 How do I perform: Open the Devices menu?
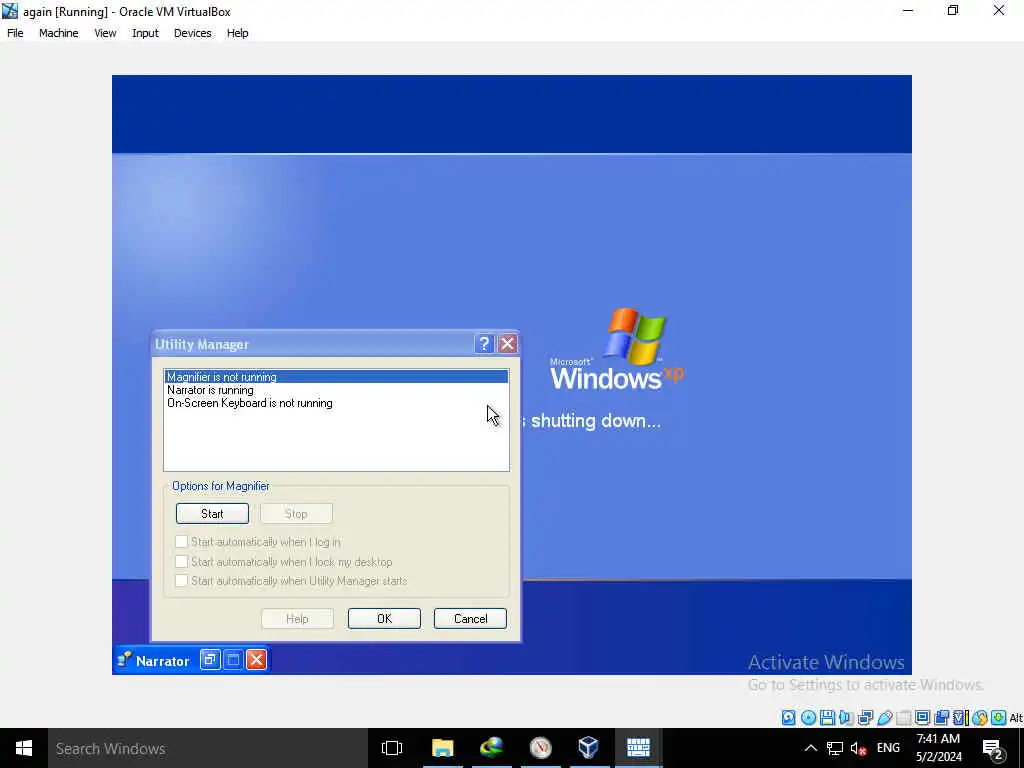coord(193,33)
